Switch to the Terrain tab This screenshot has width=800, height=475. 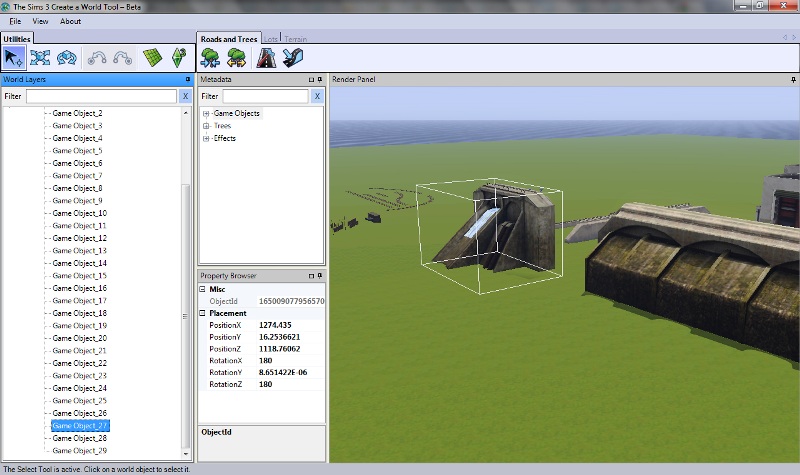point(295,39)
